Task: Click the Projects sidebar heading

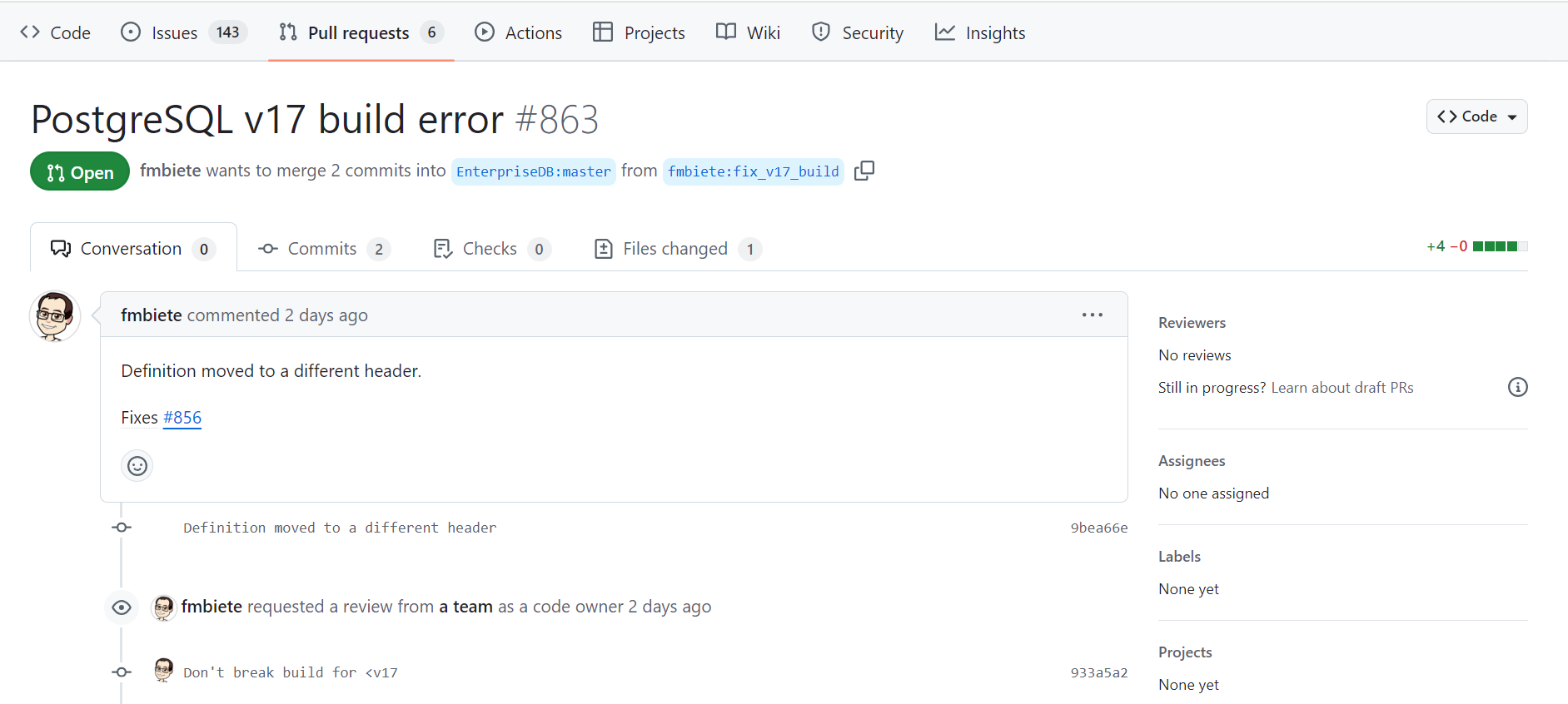Action: pyautogui.click(x=1185, y=652)
